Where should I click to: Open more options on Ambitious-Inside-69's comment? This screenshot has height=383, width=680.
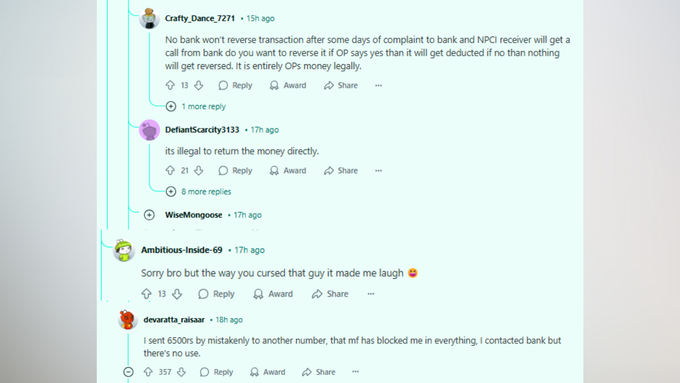pyautogui.click(x=371, y=294)
